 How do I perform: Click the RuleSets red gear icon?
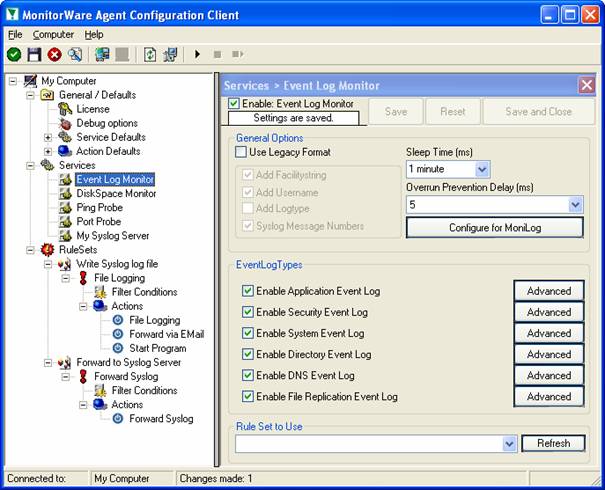(x=47, y=250)
